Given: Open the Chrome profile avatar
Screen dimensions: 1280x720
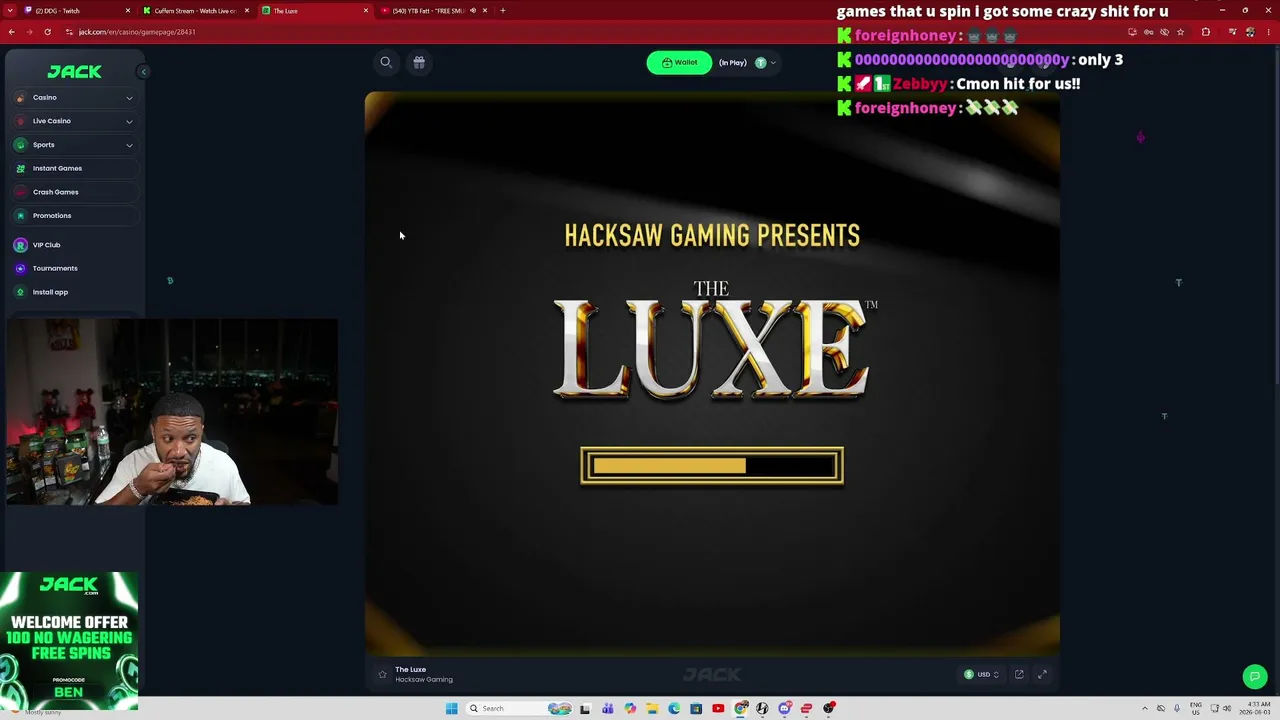Looking at the screenshot, I should point(1249,32).
